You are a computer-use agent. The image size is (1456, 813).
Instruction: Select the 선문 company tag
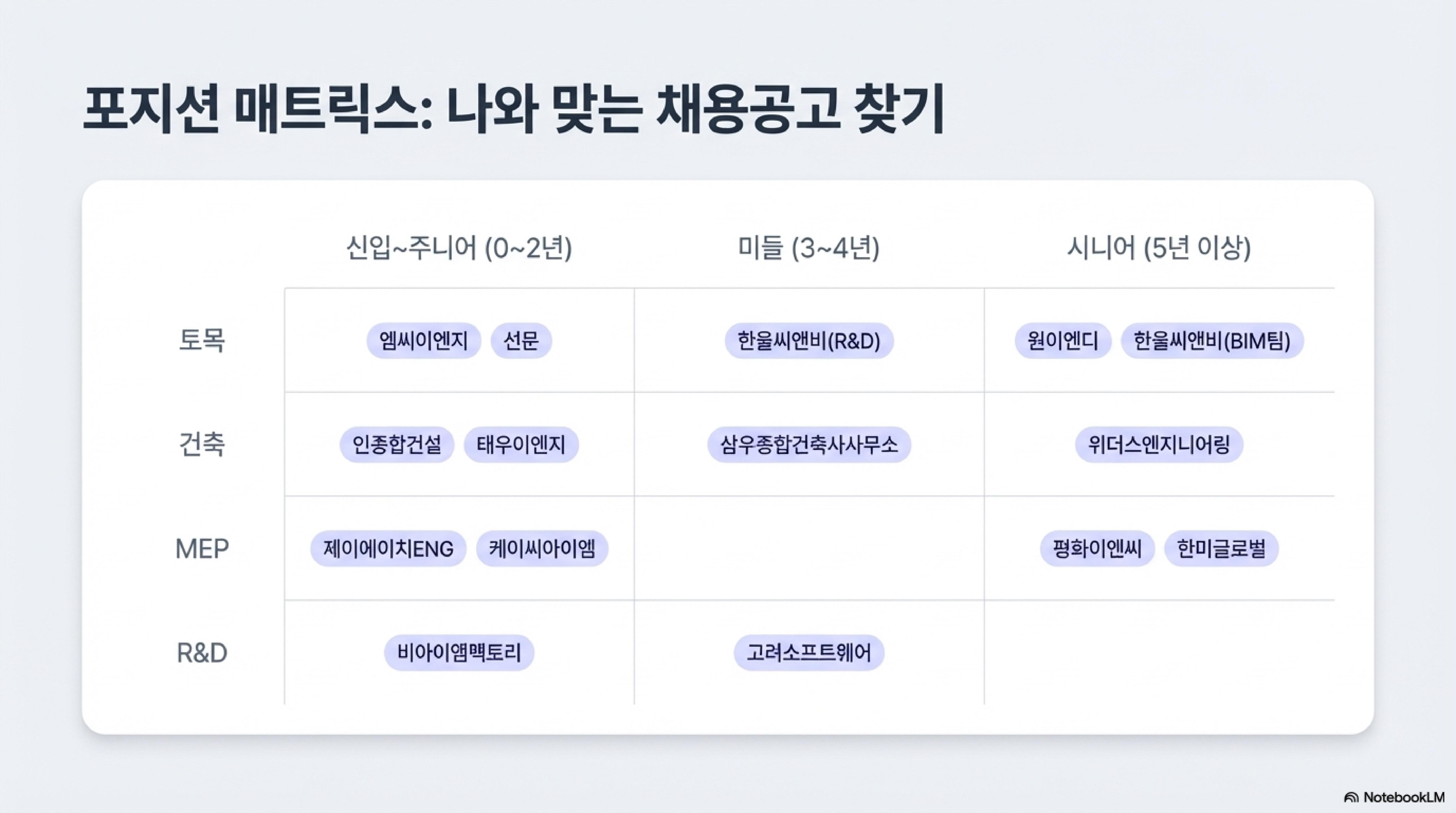(x=521, y=341)
